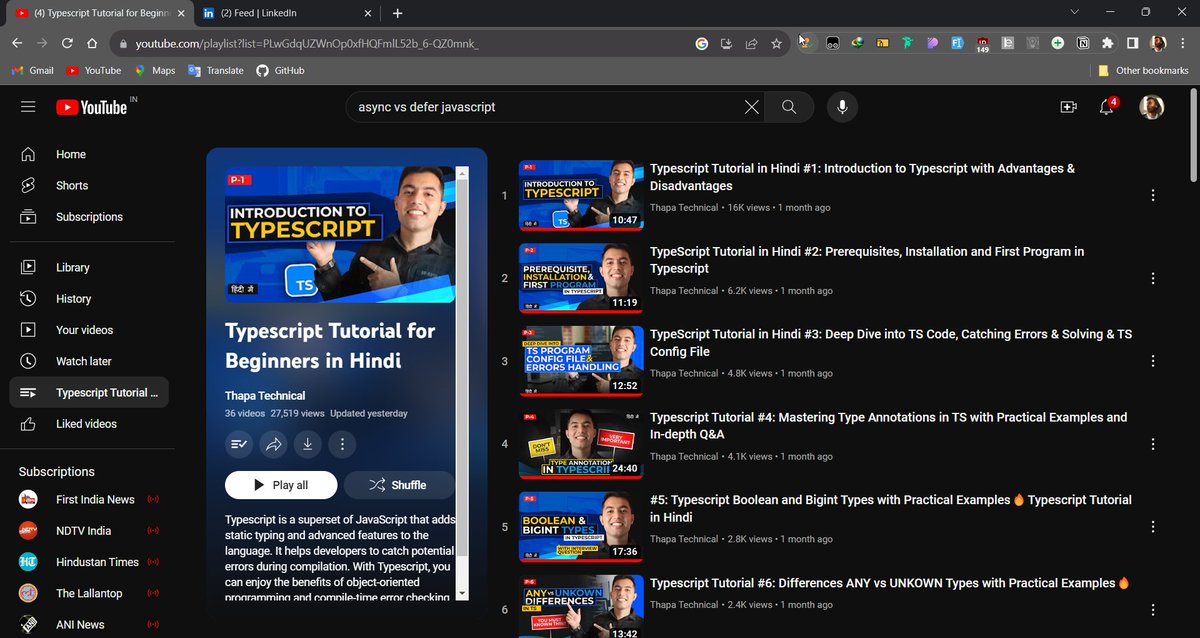This screenshot has width=1200, height=638.
Task: Open Chrome tab search dropdown arrow
Action: pos(1075,12)
